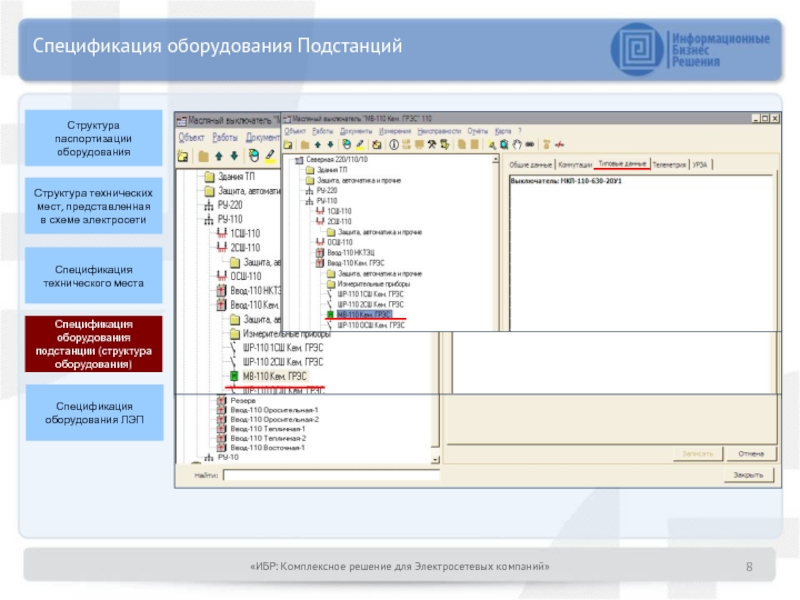Click red cross icon at toolbar end
Image resolution: width=800 pixels, height=600 pixels.
[x=560, y=145]
